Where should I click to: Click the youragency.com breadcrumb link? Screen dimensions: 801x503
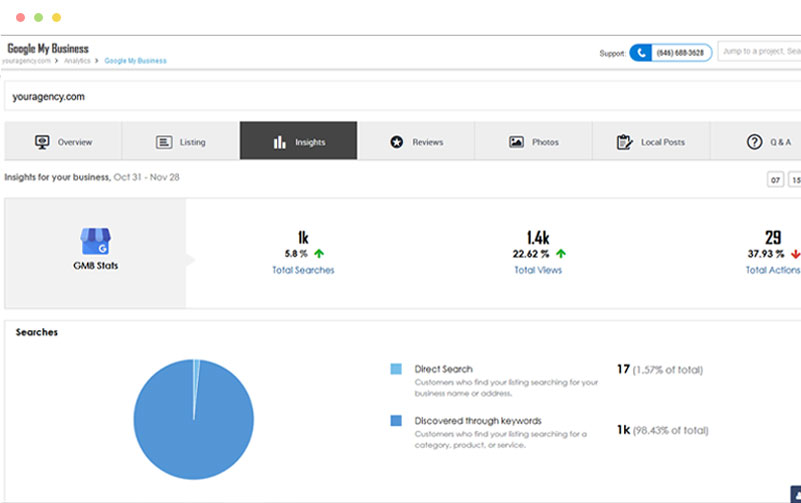pos(27,61)
